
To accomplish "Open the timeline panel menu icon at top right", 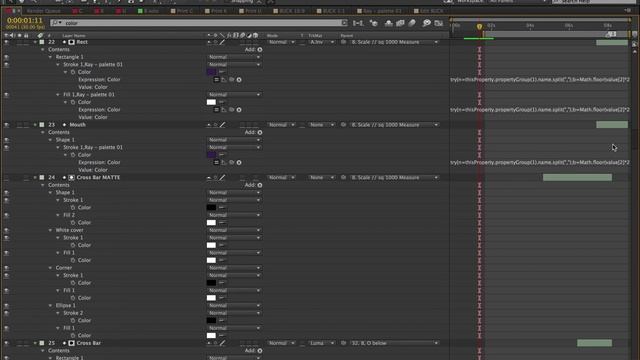I will pos(627,11).
